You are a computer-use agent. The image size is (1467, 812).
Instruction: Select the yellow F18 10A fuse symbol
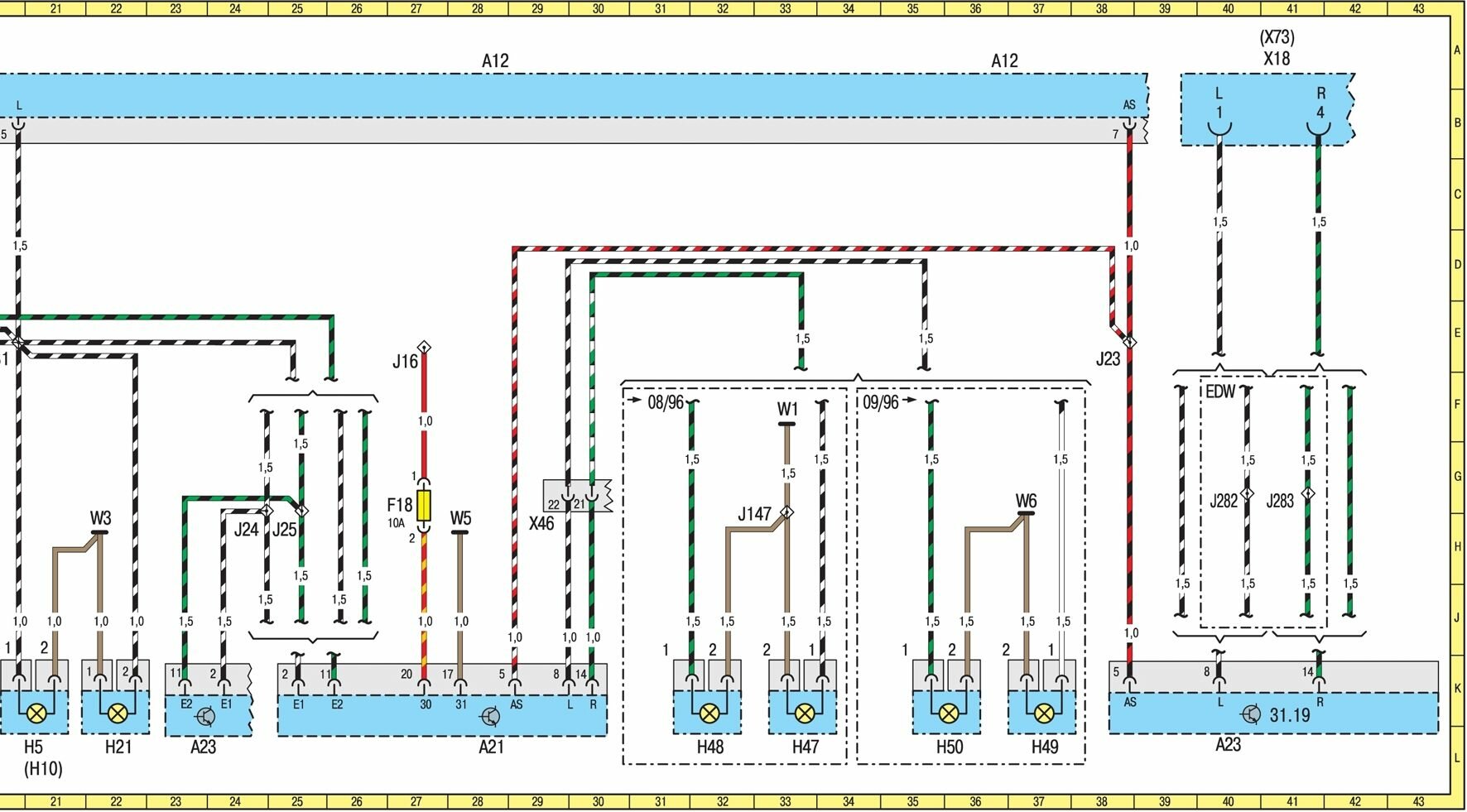[424, 505]
